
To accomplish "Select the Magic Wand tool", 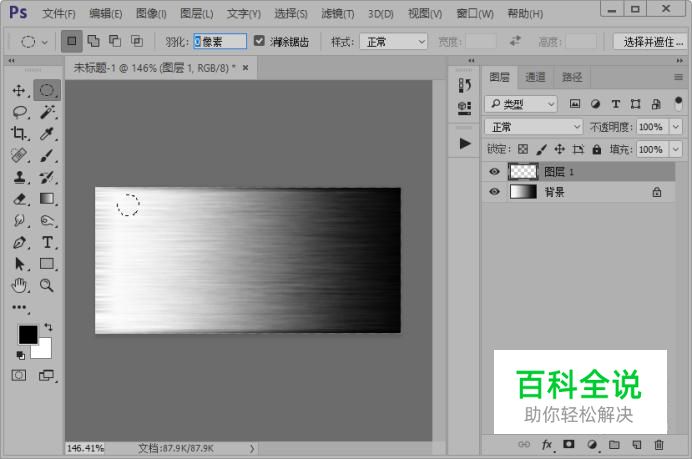I will 47,113.
